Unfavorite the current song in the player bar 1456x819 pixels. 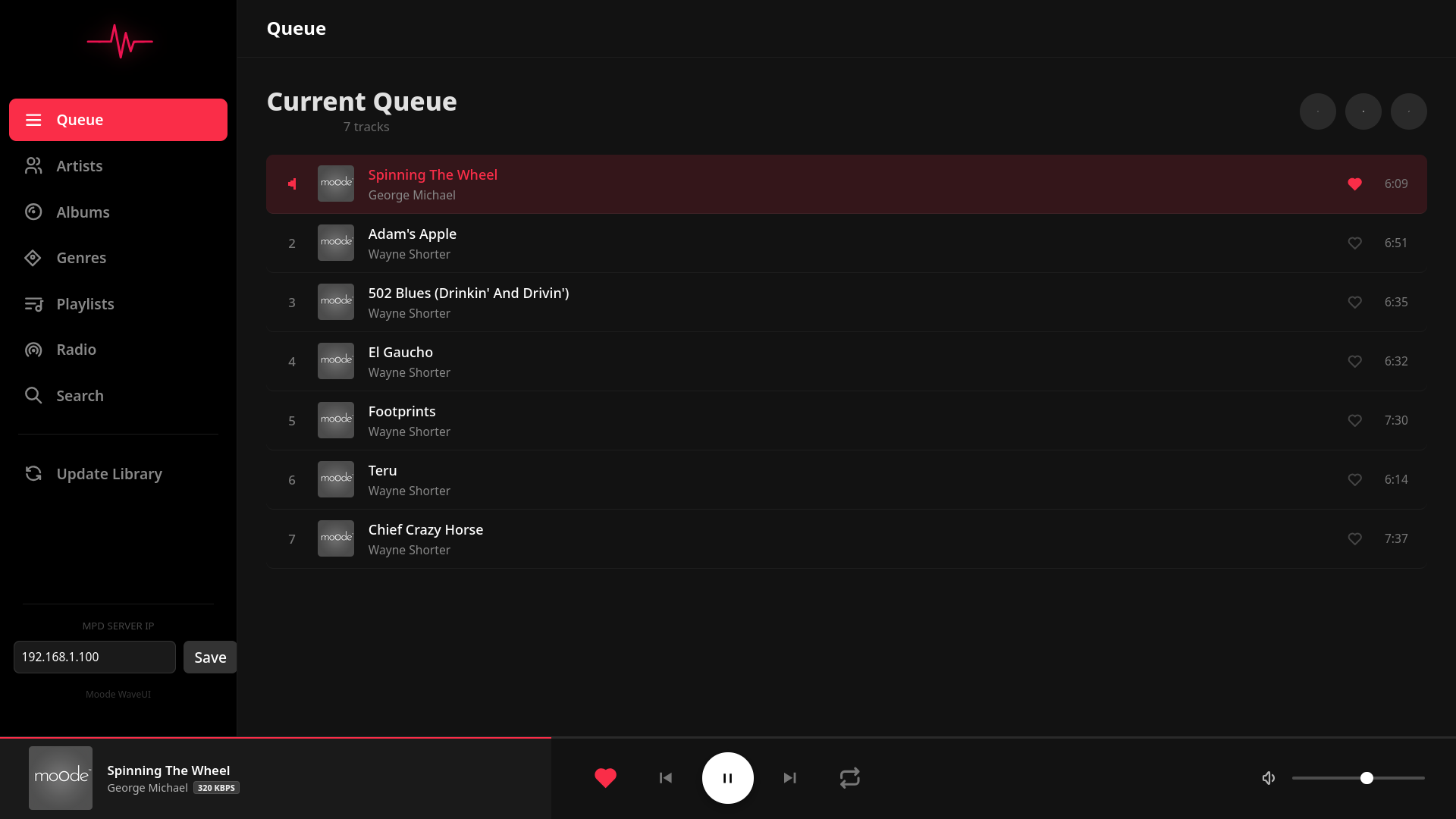pyautogui.click(x=605, y=778)
